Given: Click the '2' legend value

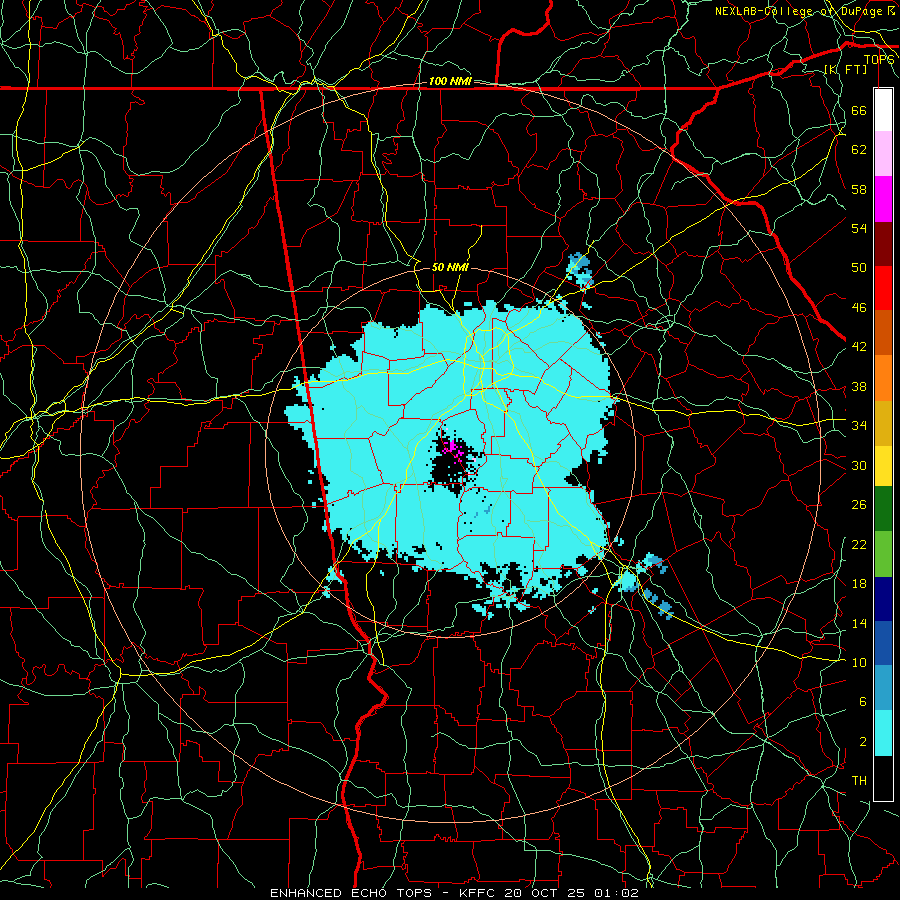Looking at the screenshot, I should pyautogui.click(x=863, y=742).
